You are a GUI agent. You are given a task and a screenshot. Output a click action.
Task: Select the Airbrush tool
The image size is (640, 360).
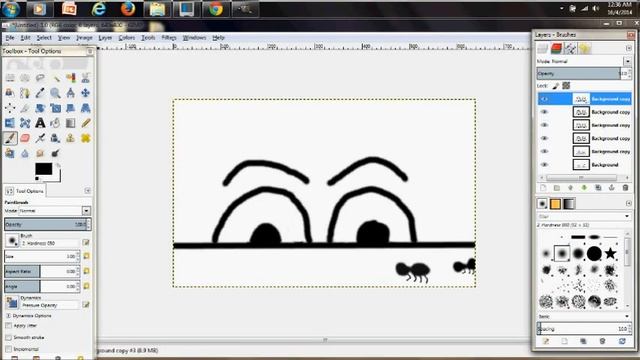pos(40,138)
